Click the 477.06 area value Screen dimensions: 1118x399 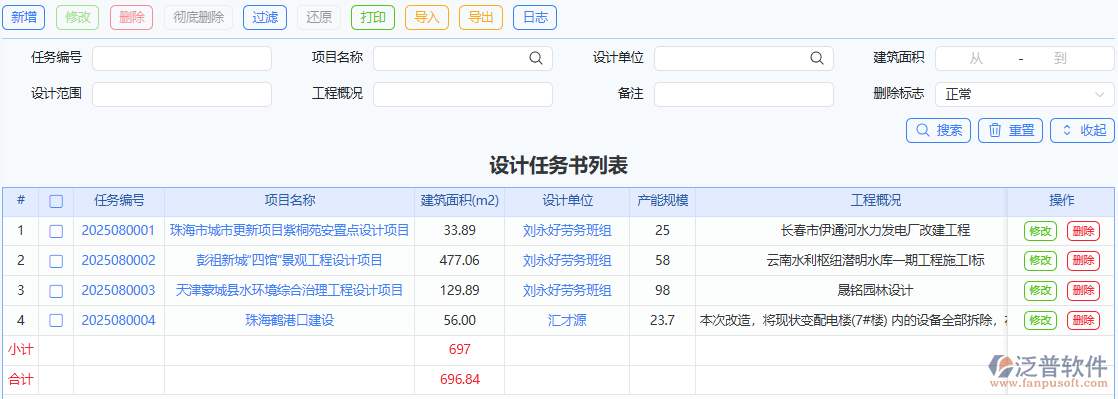pyautogui.click(x=460, y=261)
